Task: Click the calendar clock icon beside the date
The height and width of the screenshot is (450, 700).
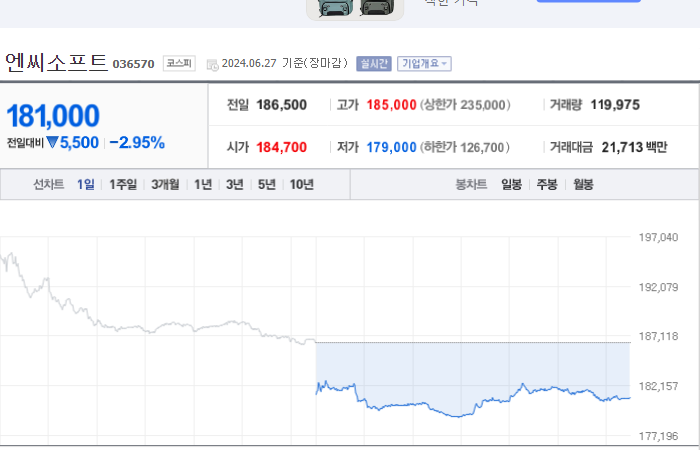Action: click(x=212, y=65)
